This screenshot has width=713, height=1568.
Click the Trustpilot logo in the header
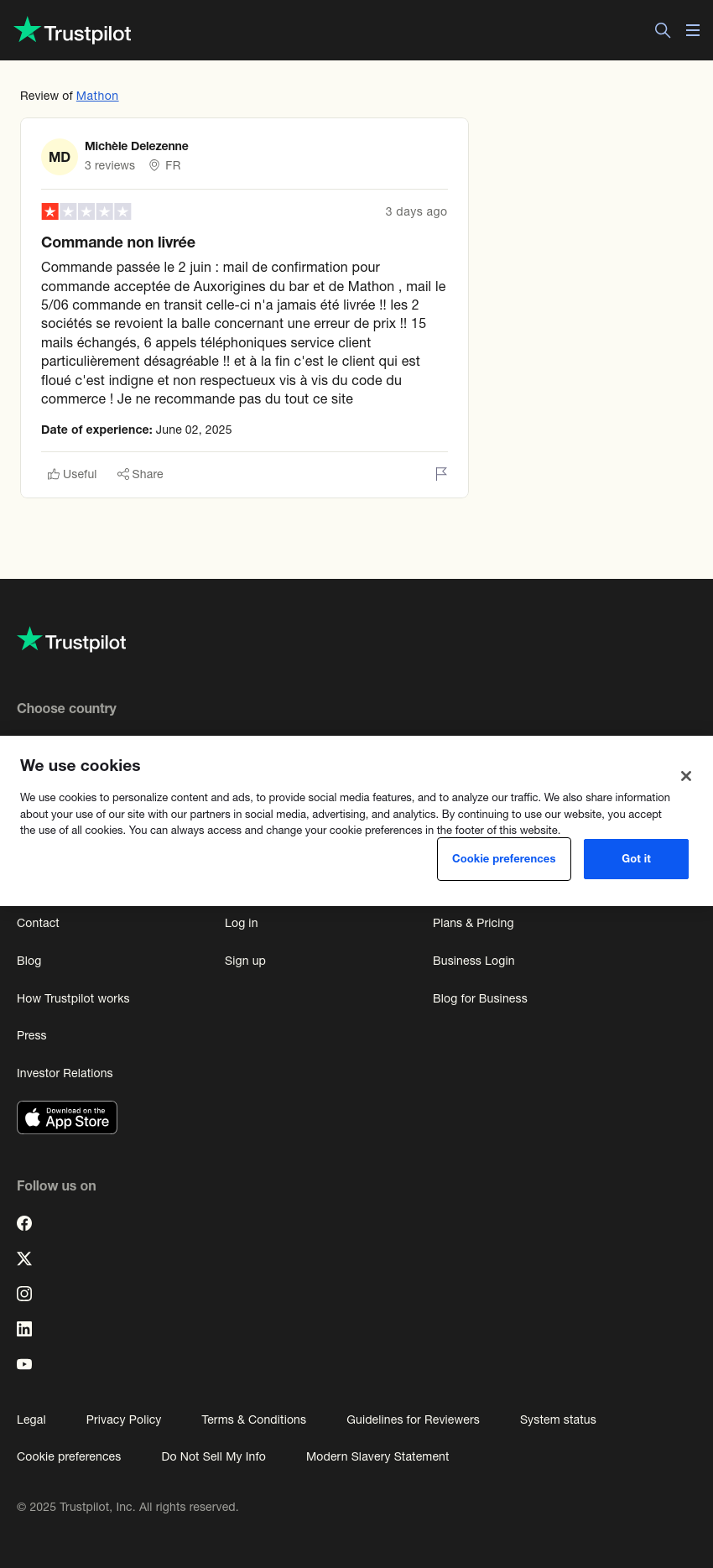point(72,31)
